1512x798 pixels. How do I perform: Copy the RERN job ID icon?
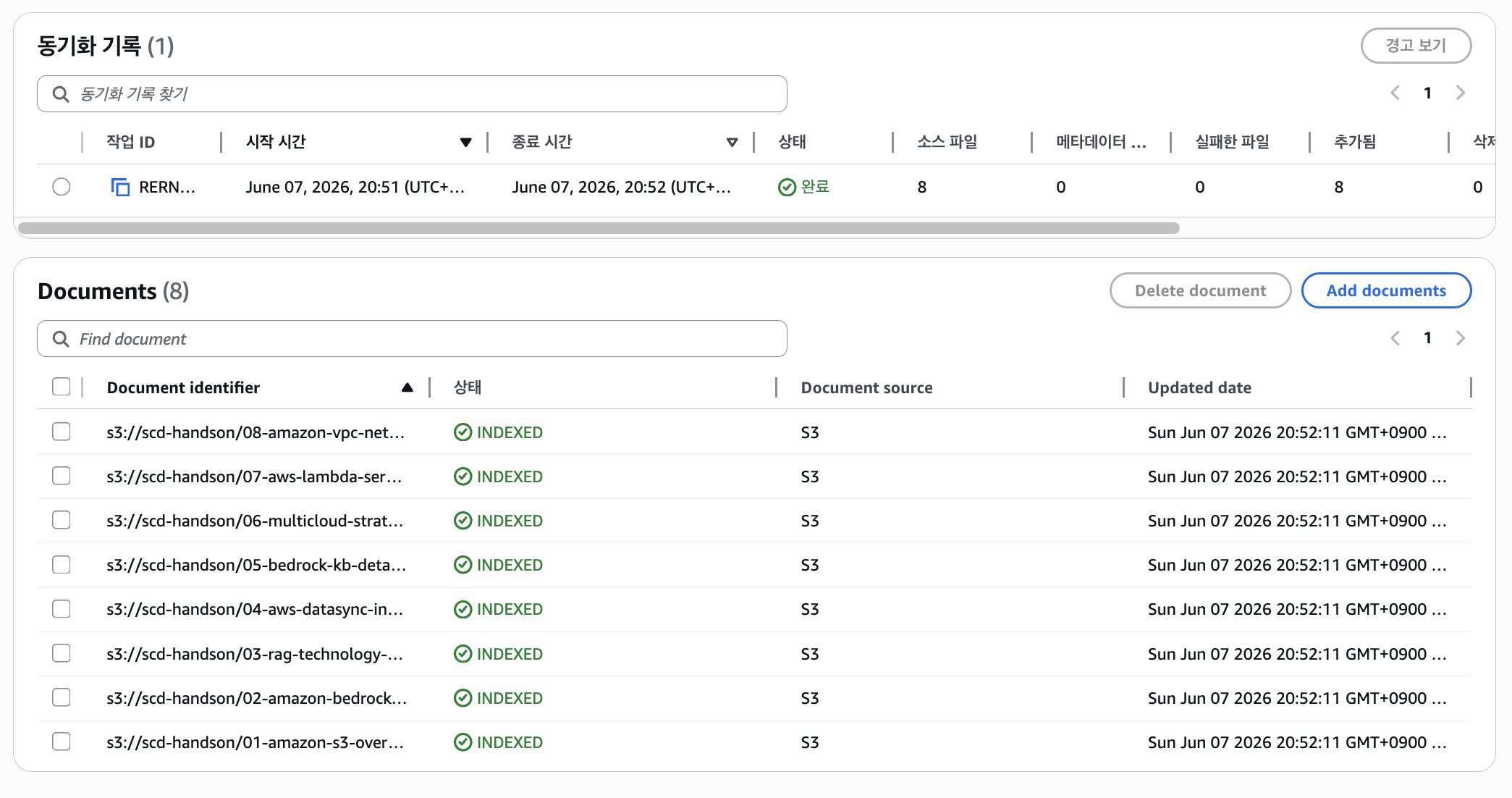coord(120,187)
